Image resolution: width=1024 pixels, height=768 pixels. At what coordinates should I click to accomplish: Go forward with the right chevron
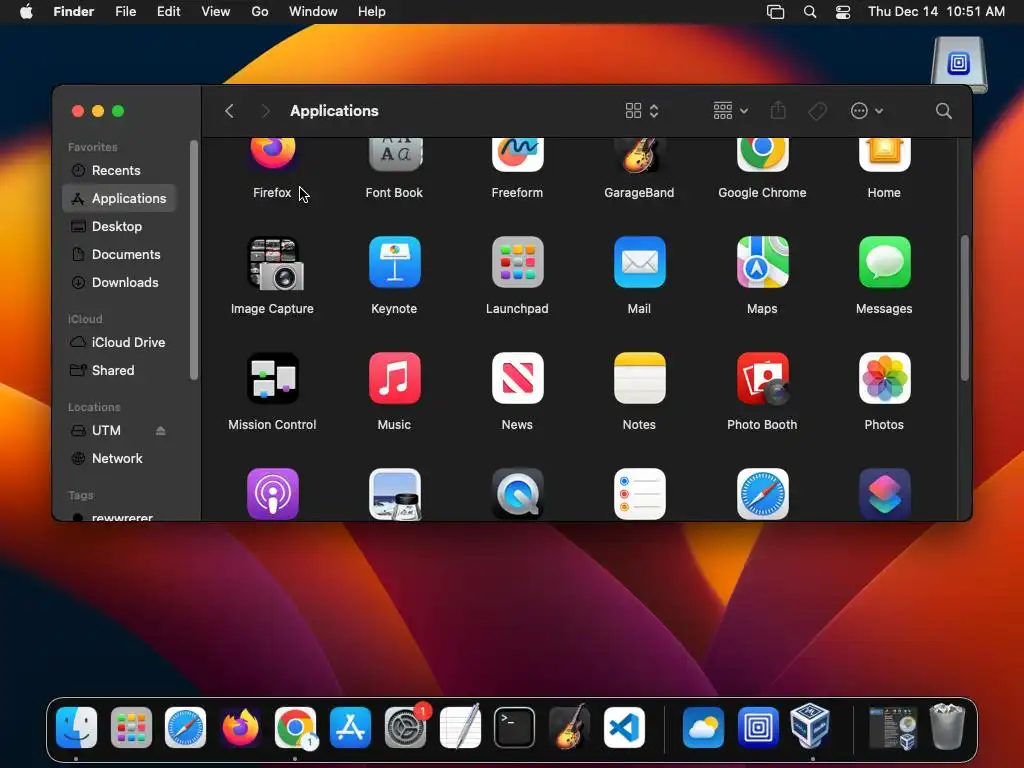tap(265, 111)
